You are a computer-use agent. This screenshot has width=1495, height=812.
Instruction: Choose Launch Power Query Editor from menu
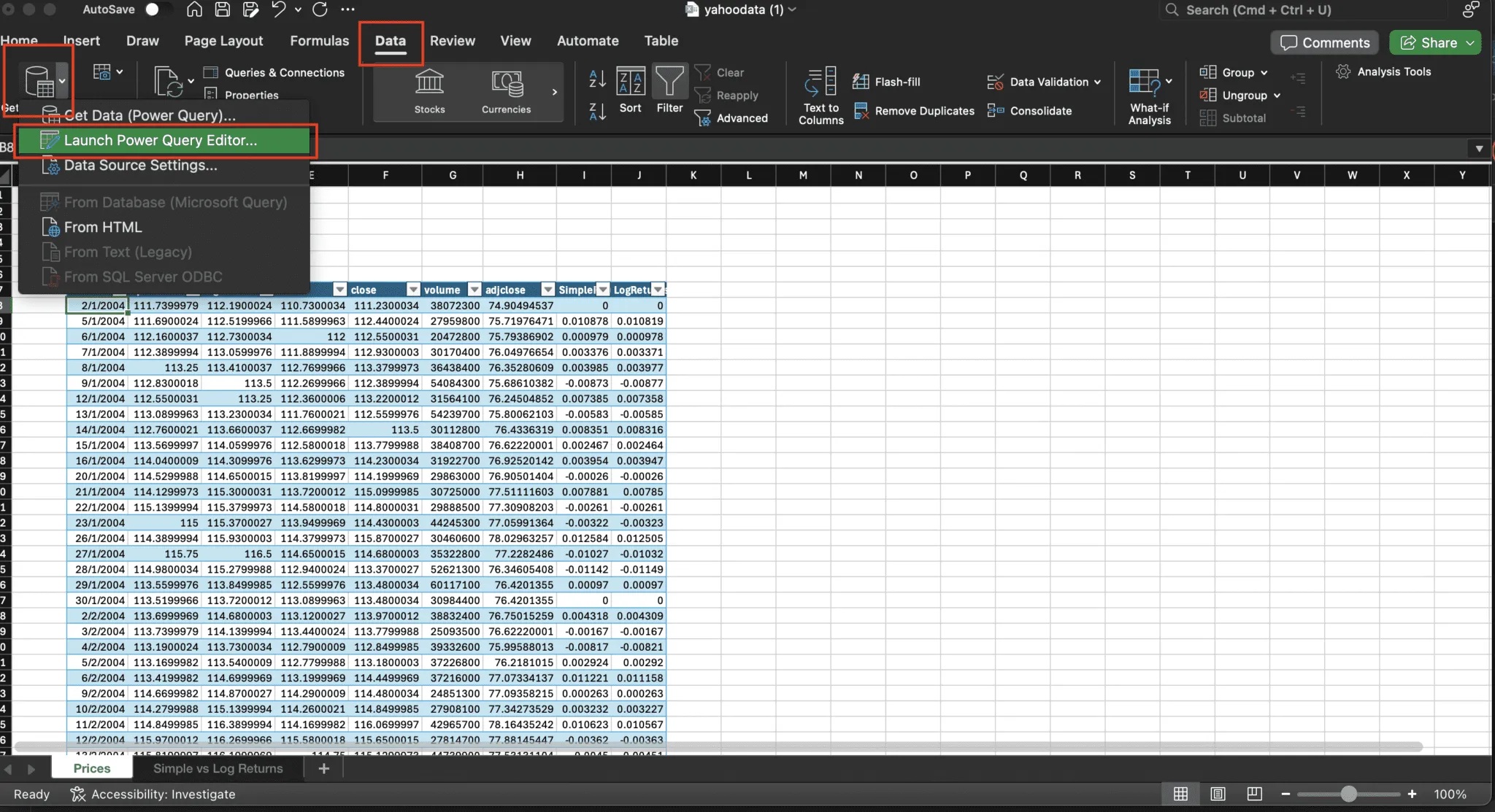[x=162, y=140]
